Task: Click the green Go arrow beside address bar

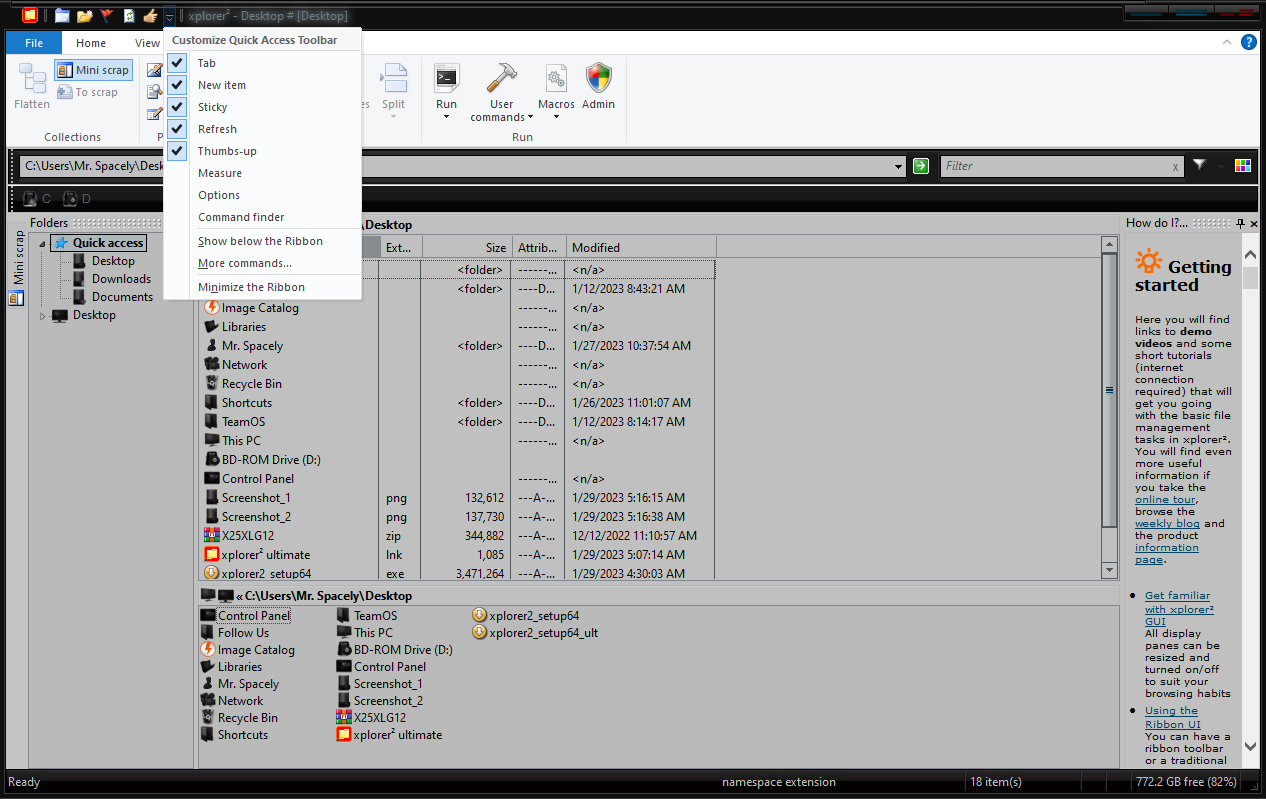Action: pos(921,166)
